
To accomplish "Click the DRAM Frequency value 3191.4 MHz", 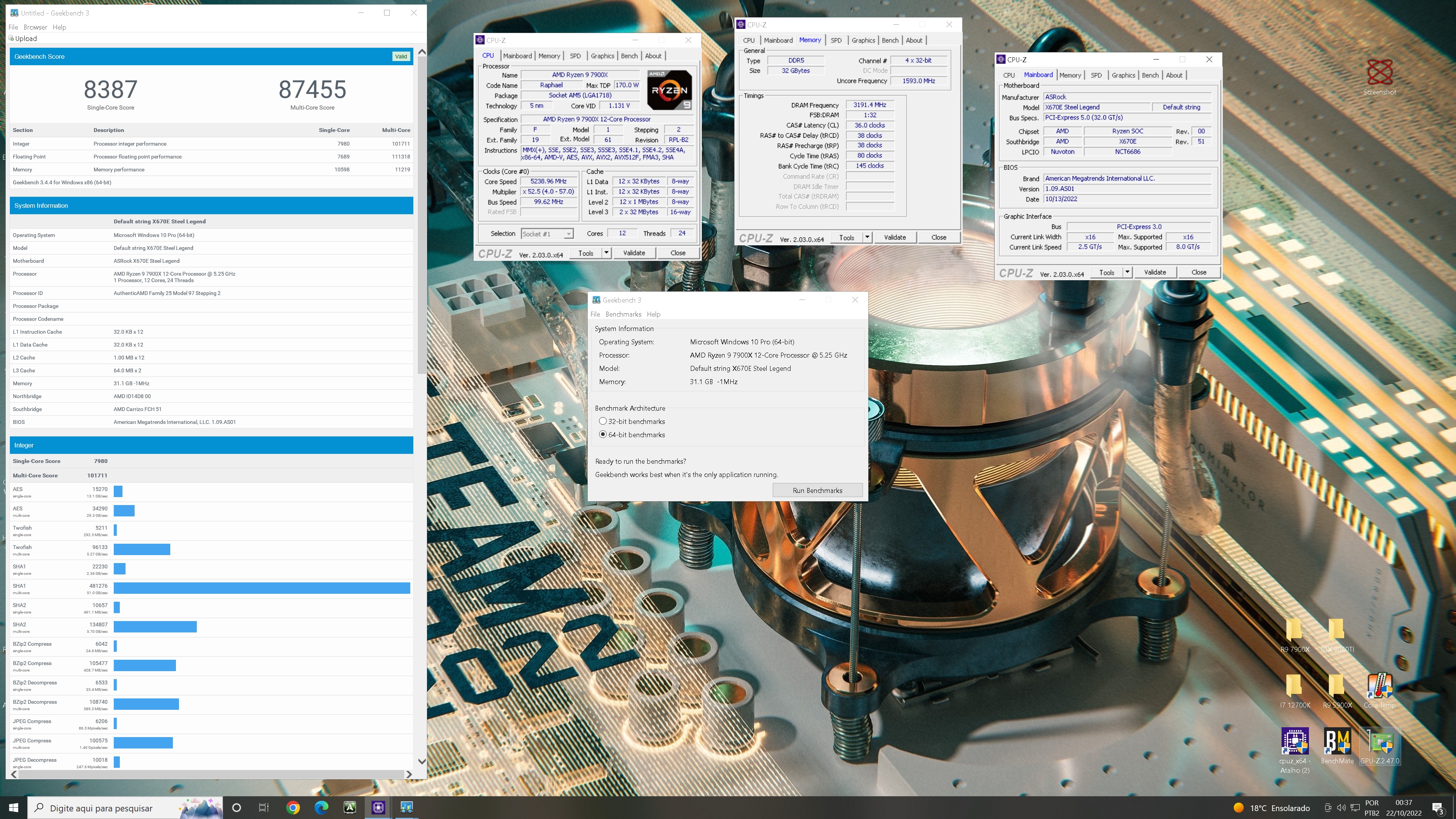I will click(869, 105).
